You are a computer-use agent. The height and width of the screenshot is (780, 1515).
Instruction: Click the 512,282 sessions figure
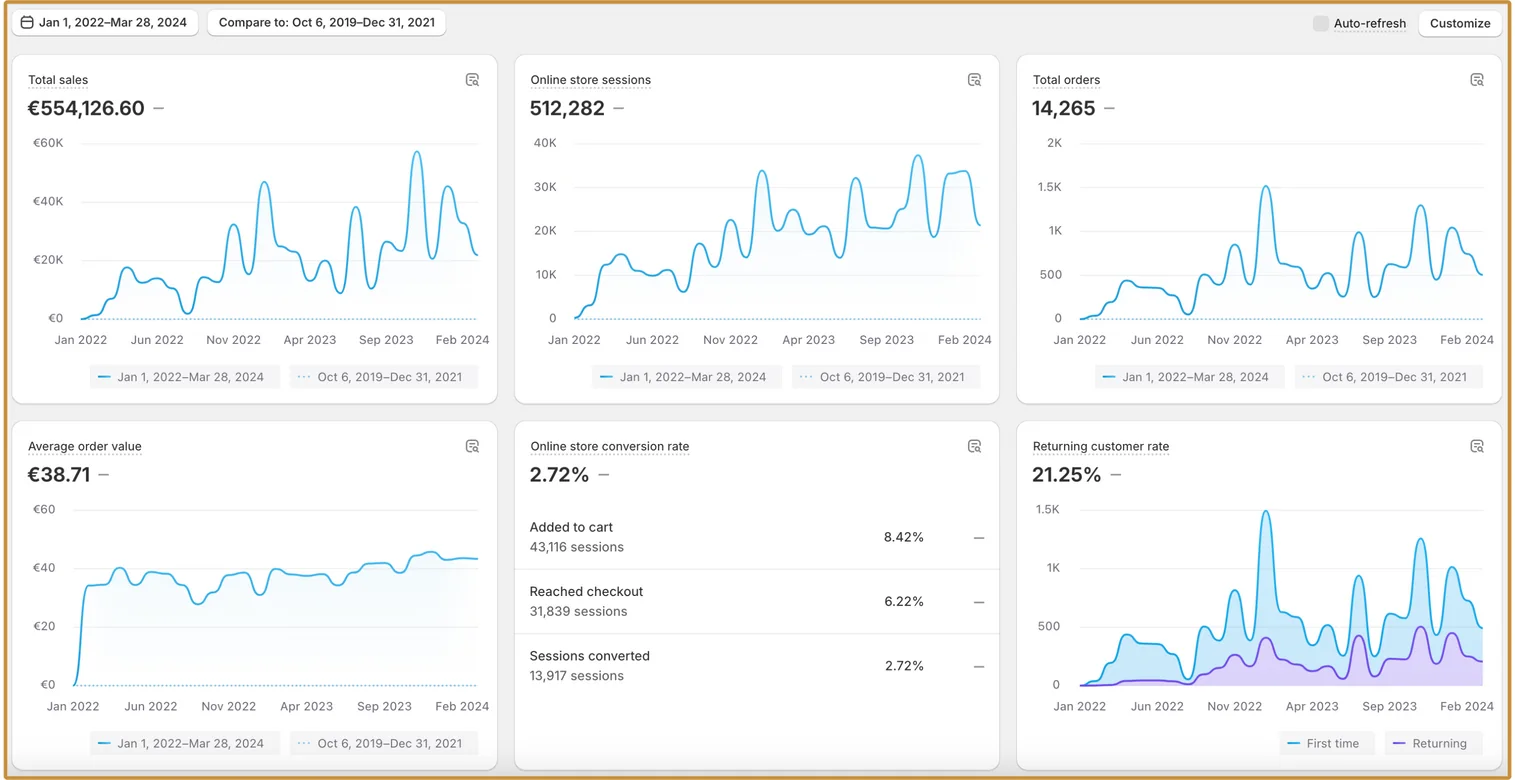coord(567,108)
